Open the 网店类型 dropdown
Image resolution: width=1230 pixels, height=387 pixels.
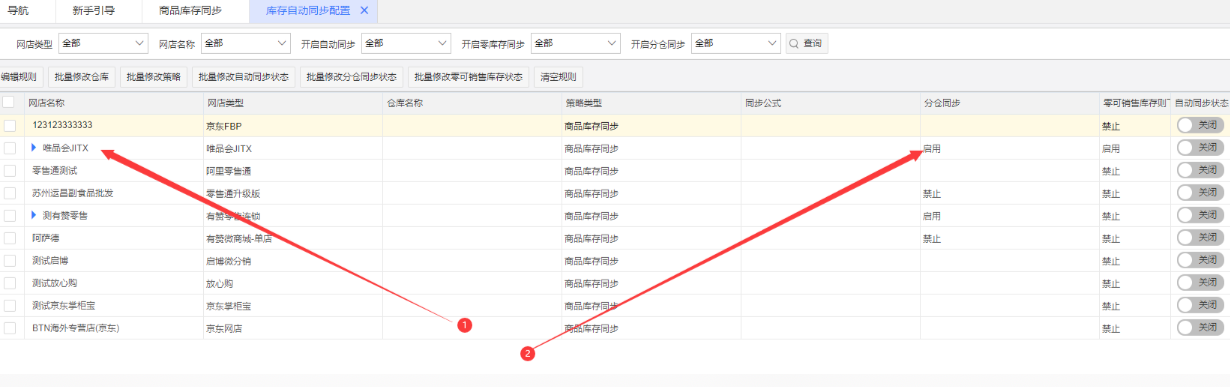tap(103, 43)
